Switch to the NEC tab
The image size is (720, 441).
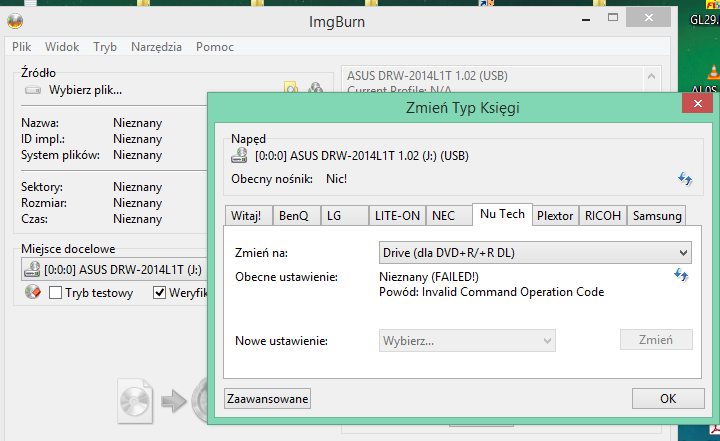pos(449,215)
